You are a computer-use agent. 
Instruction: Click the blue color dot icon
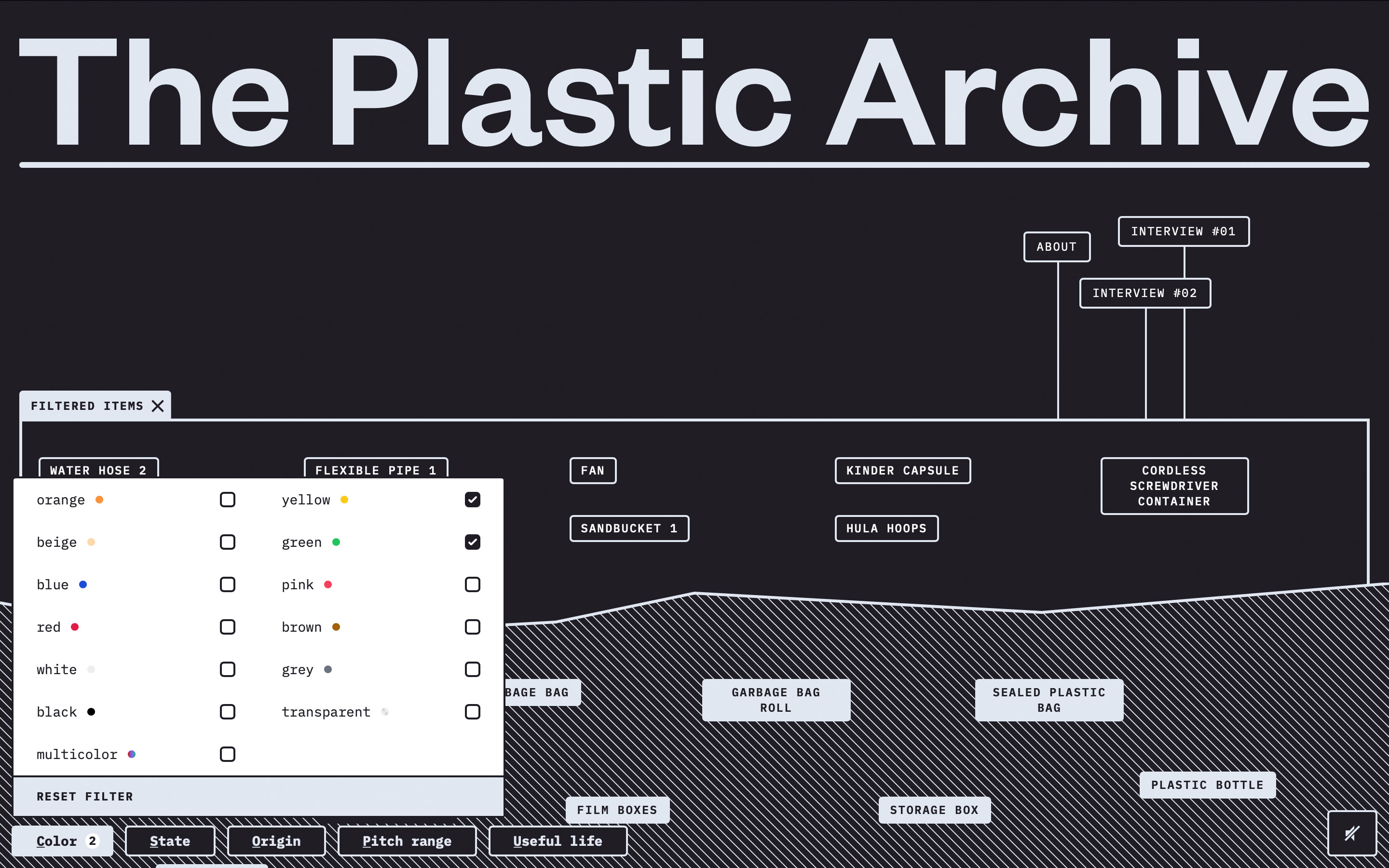pos(83,584)
